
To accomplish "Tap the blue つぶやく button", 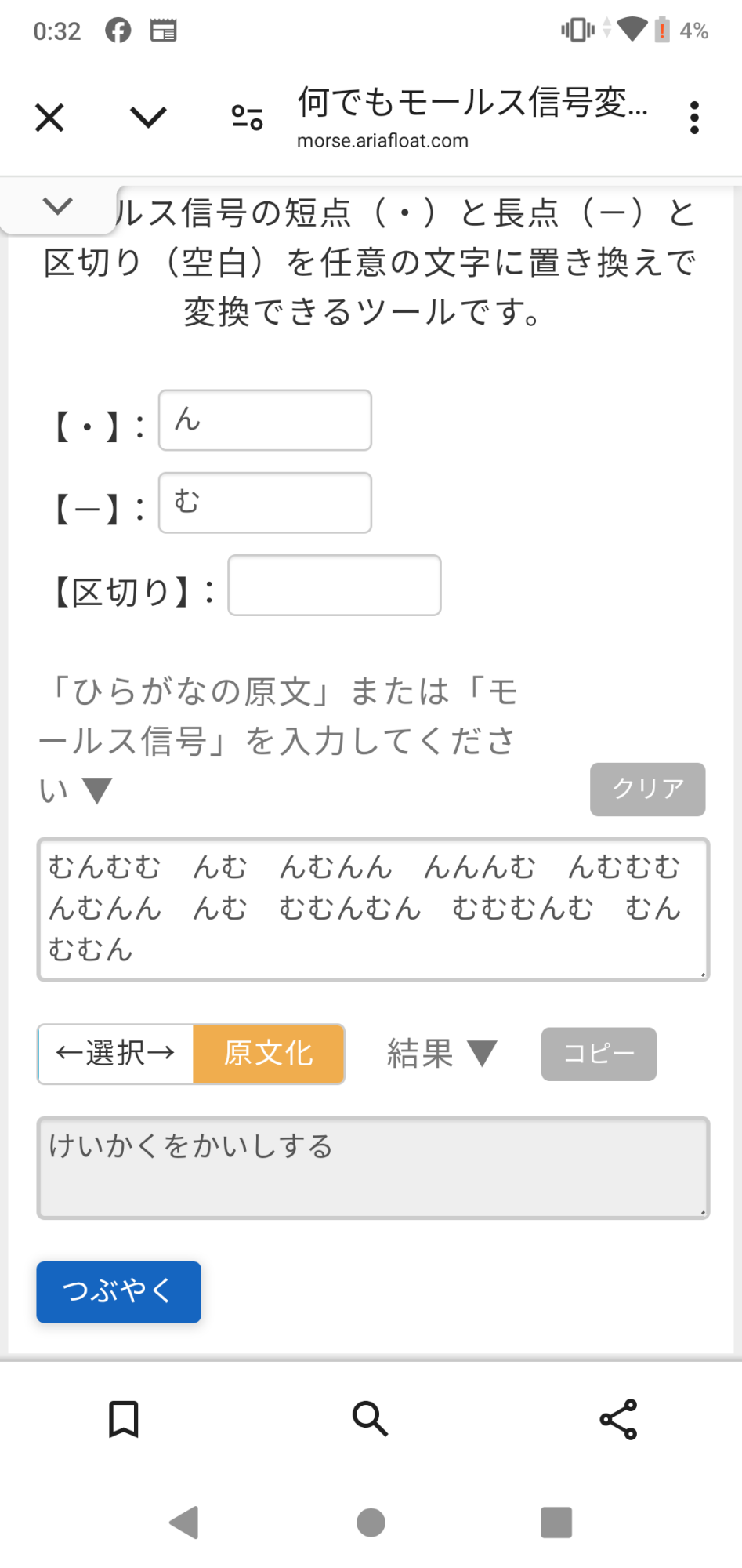I will (x=118, y=1291).
